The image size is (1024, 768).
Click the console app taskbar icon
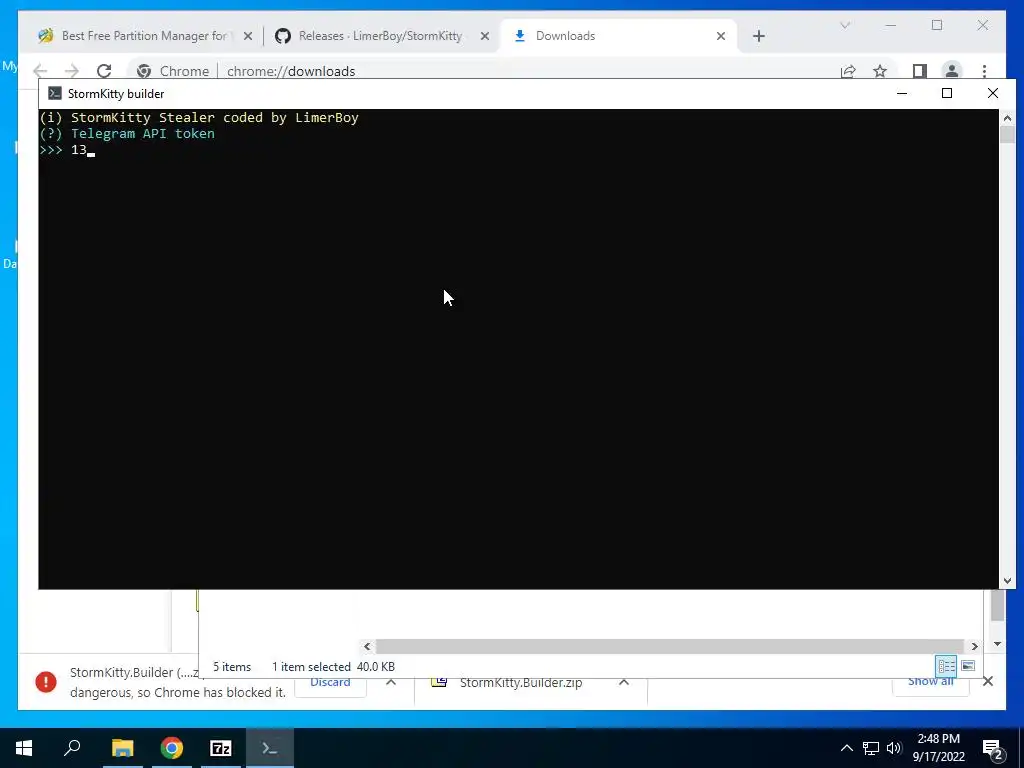270,748
